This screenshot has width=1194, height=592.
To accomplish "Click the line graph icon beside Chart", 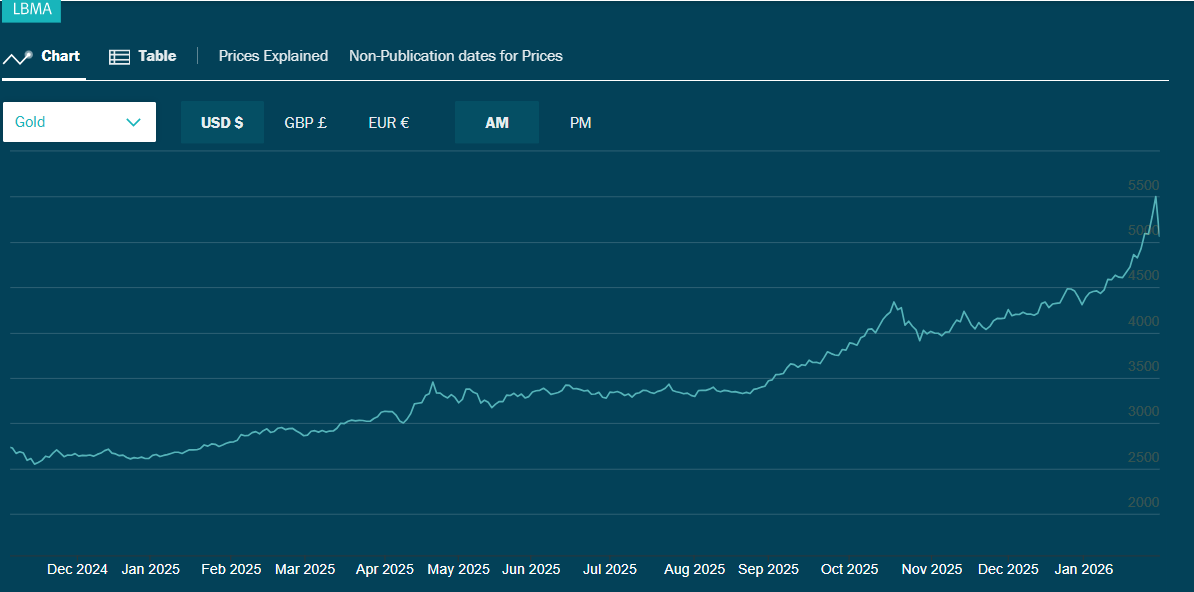I will pyautogui.click(x=18, y=57).
